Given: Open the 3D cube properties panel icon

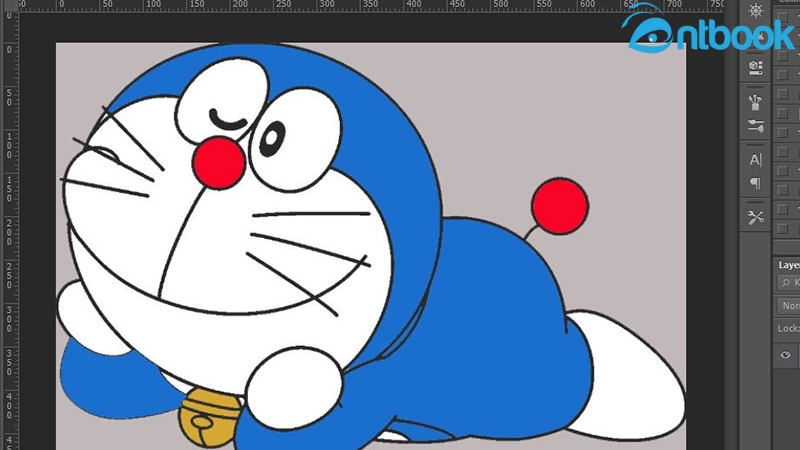Looking at the screenshot, I should point(756,67).
